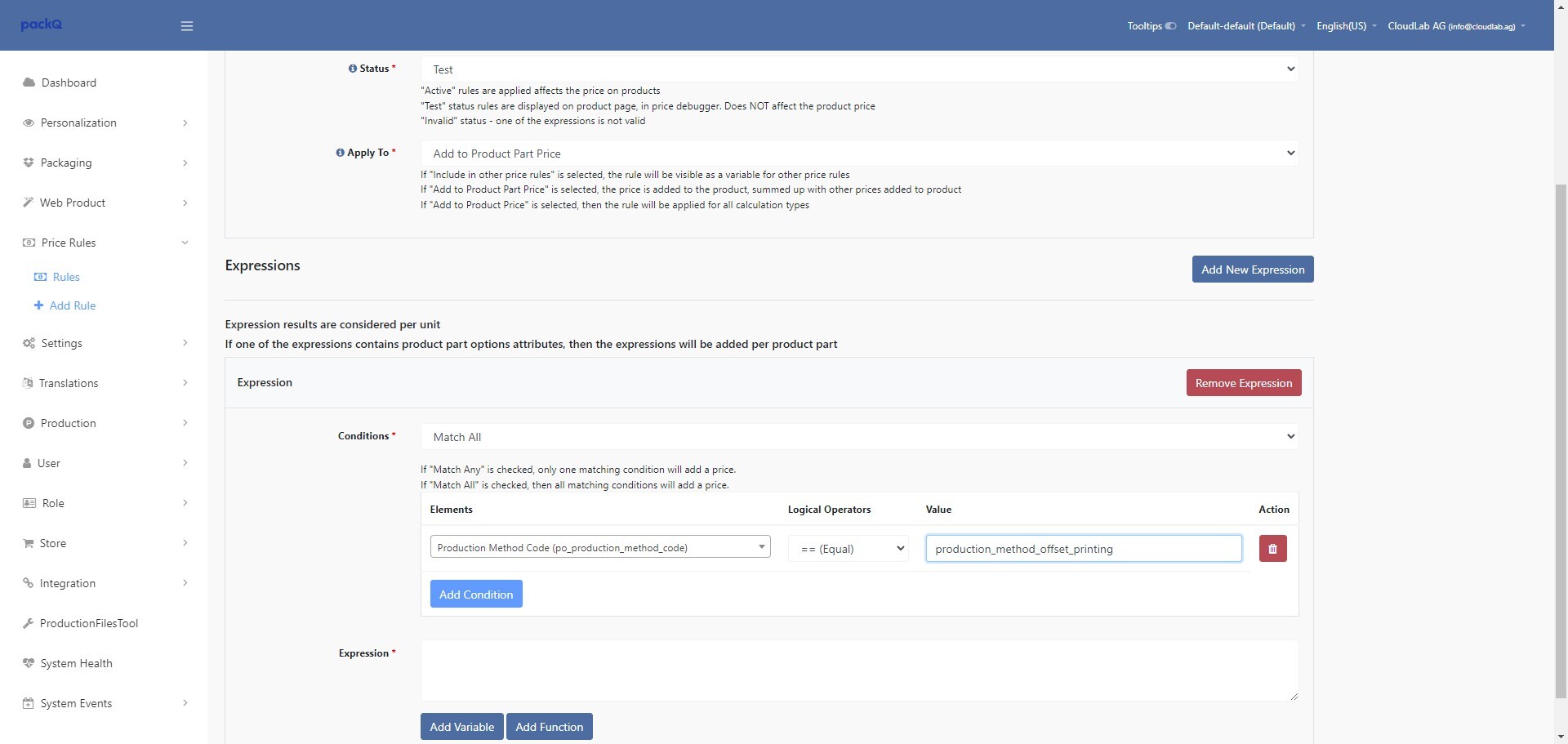Open the CloudLab AG account menu
This screenshot has height=744, width=1568.
pyautogui.click(x=1456, y=26)
